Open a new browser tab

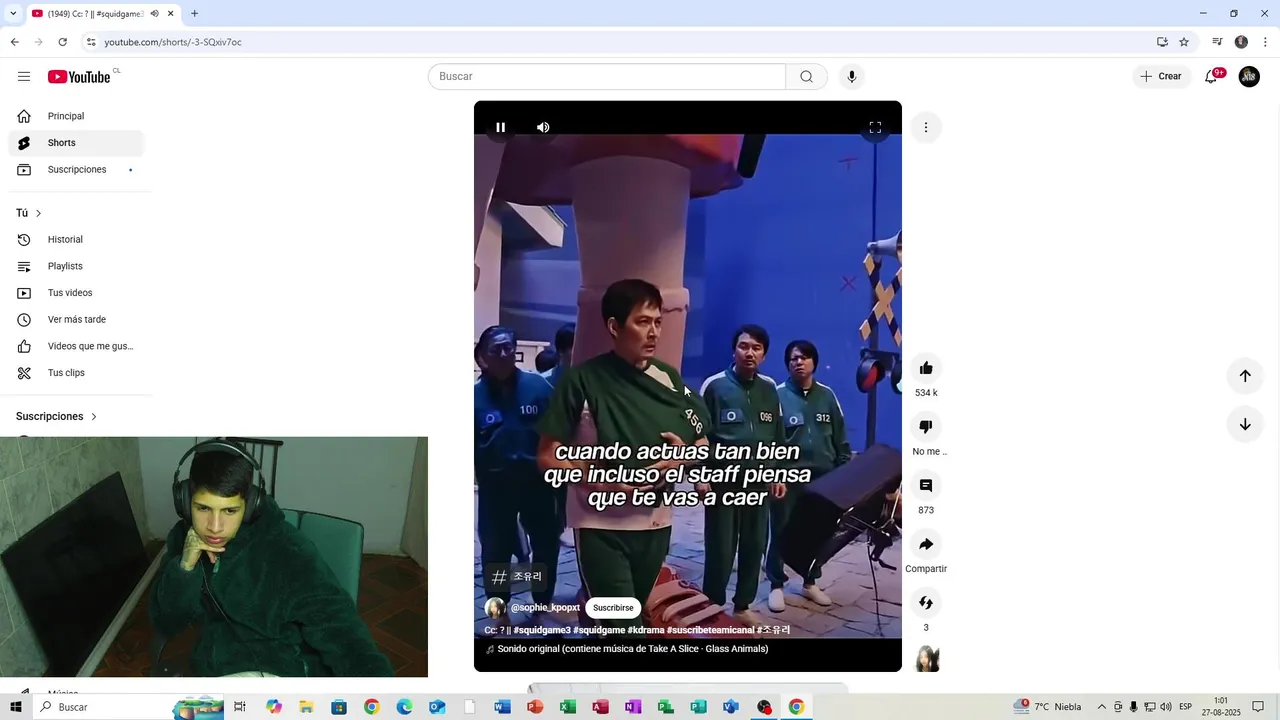(x=194, y=14)
